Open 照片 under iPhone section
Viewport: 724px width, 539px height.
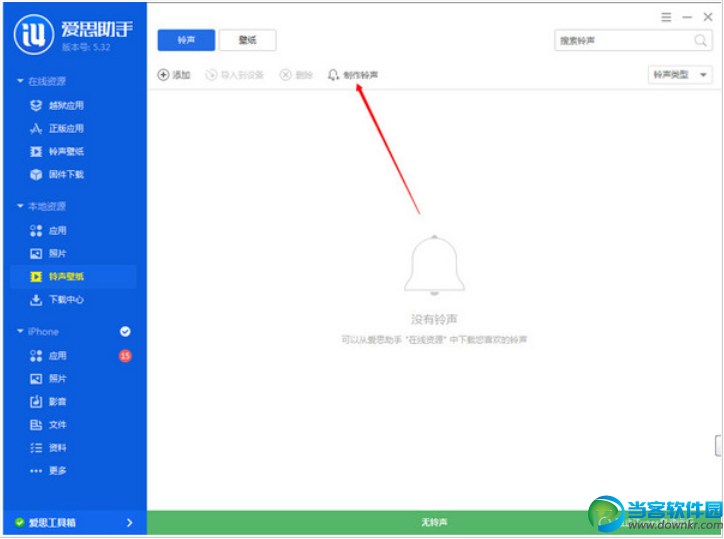48,379
